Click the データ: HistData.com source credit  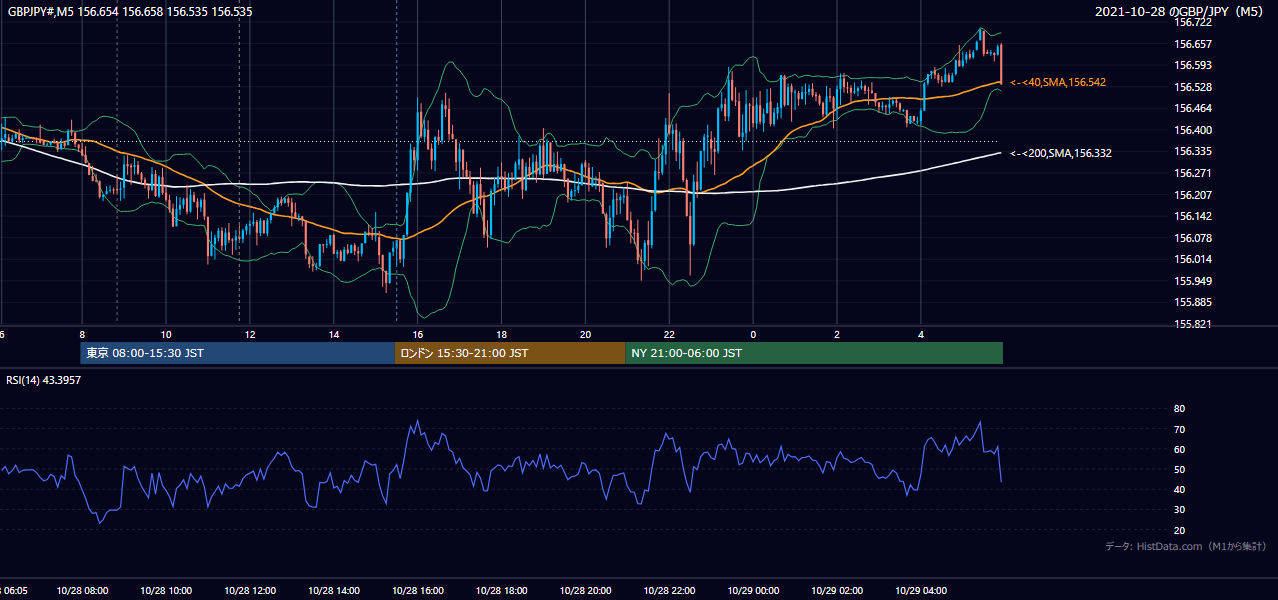[1186, 547]
